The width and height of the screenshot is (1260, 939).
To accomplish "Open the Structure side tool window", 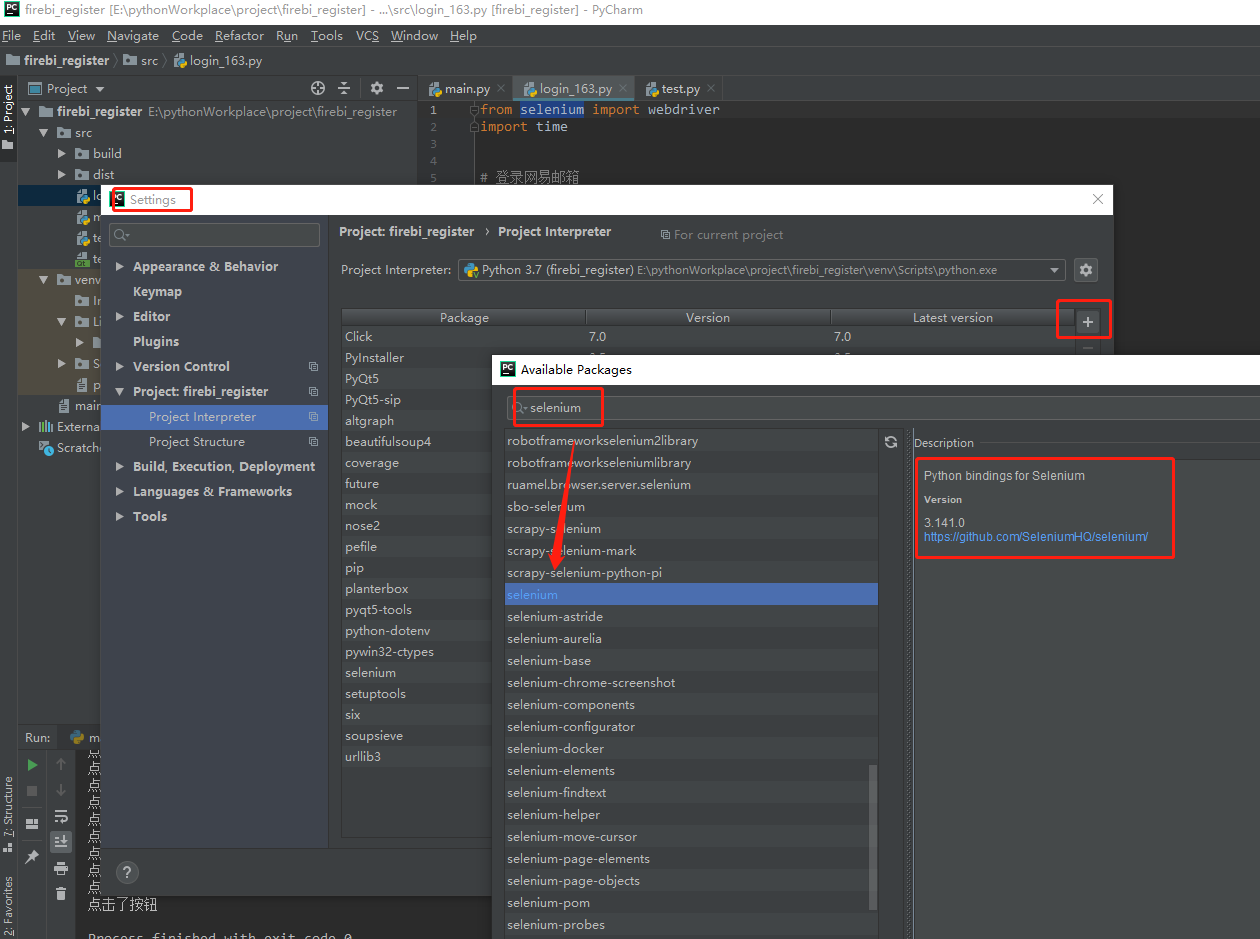I will (8, 812).
